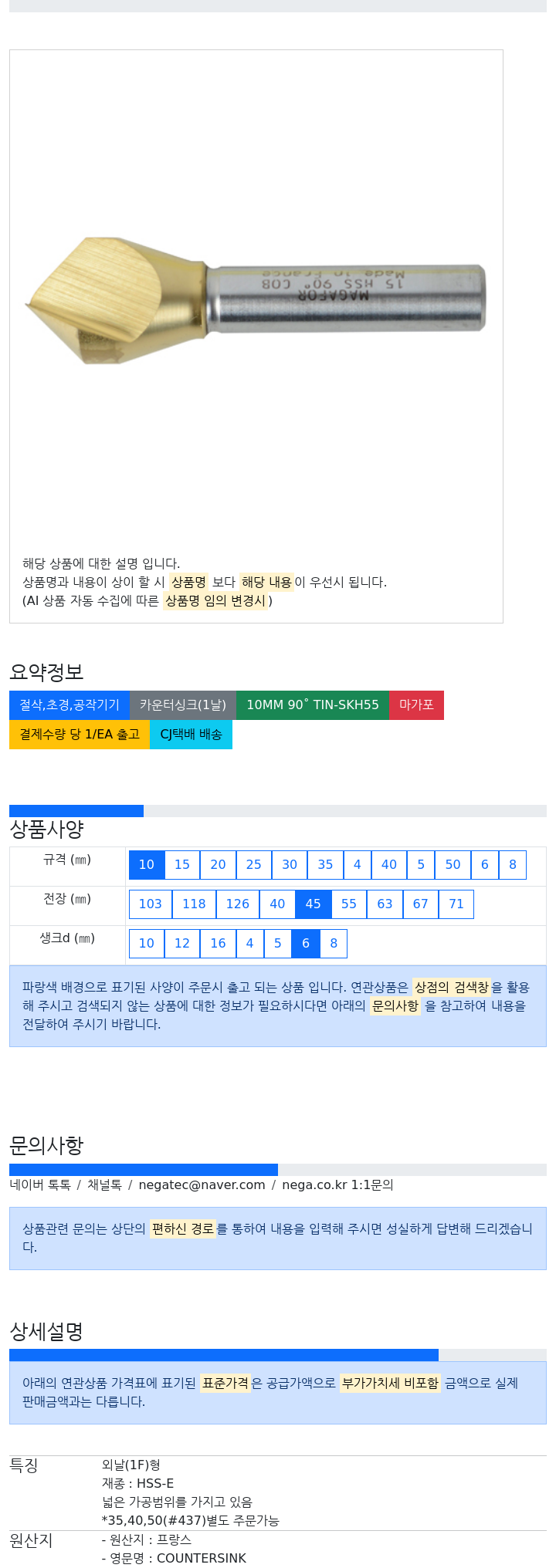This screenshot has width=556, height=1568.
Task: Open the 채널톡 inquiry link
Action: click(x=104, y=1185)
